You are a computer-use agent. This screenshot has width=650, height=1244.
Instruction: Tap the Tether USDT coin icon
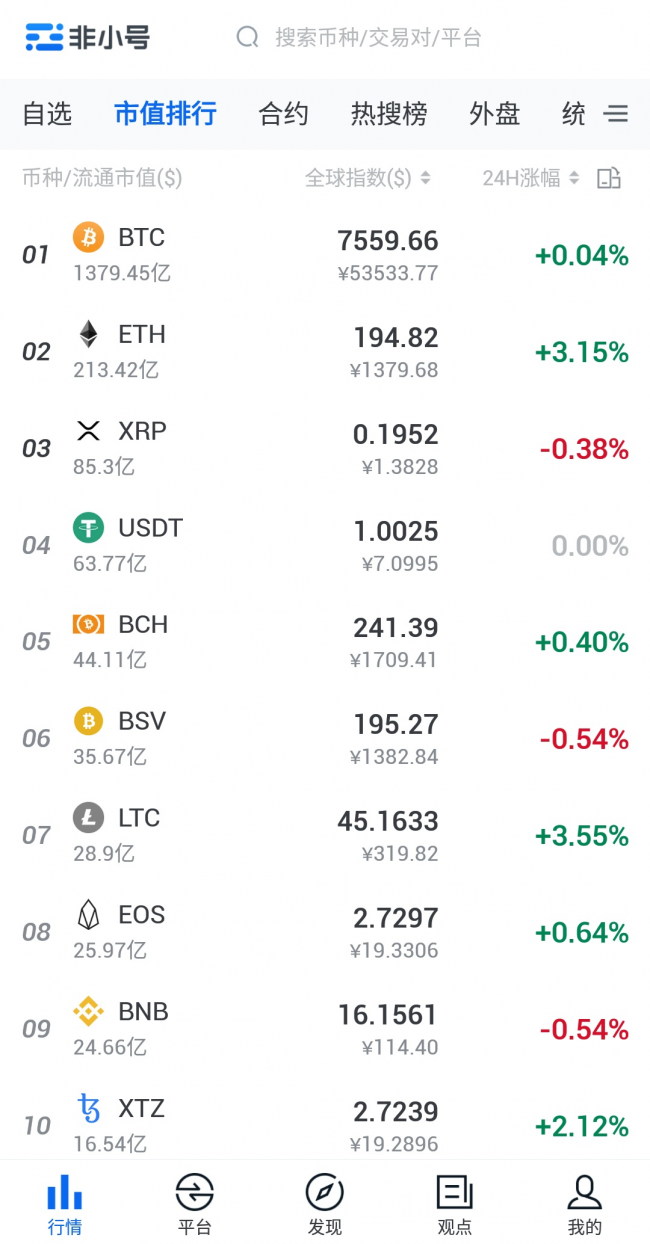[x=88, y=528]
